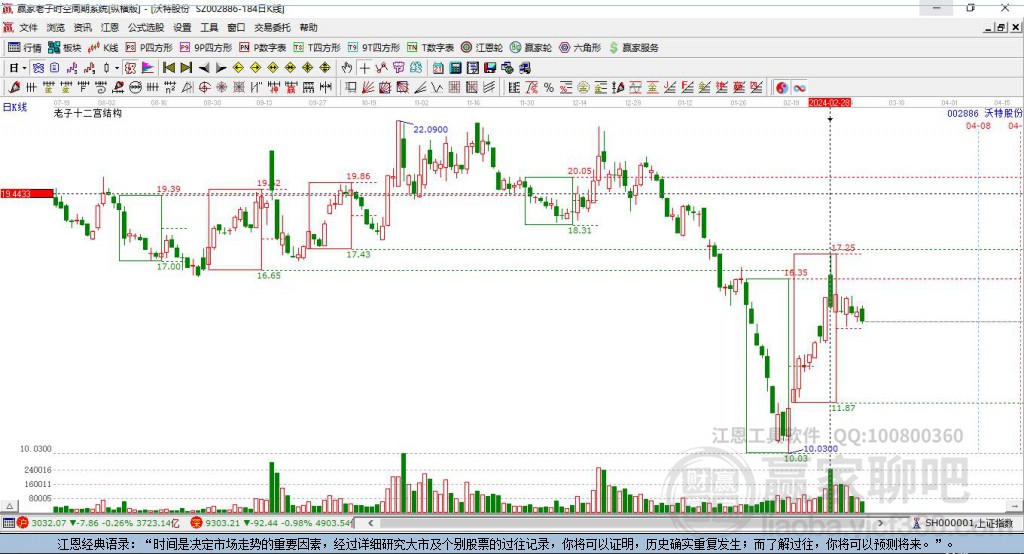Select the n² time square tool
Viewport: 1024px width, 554px height.
point(170,88)
